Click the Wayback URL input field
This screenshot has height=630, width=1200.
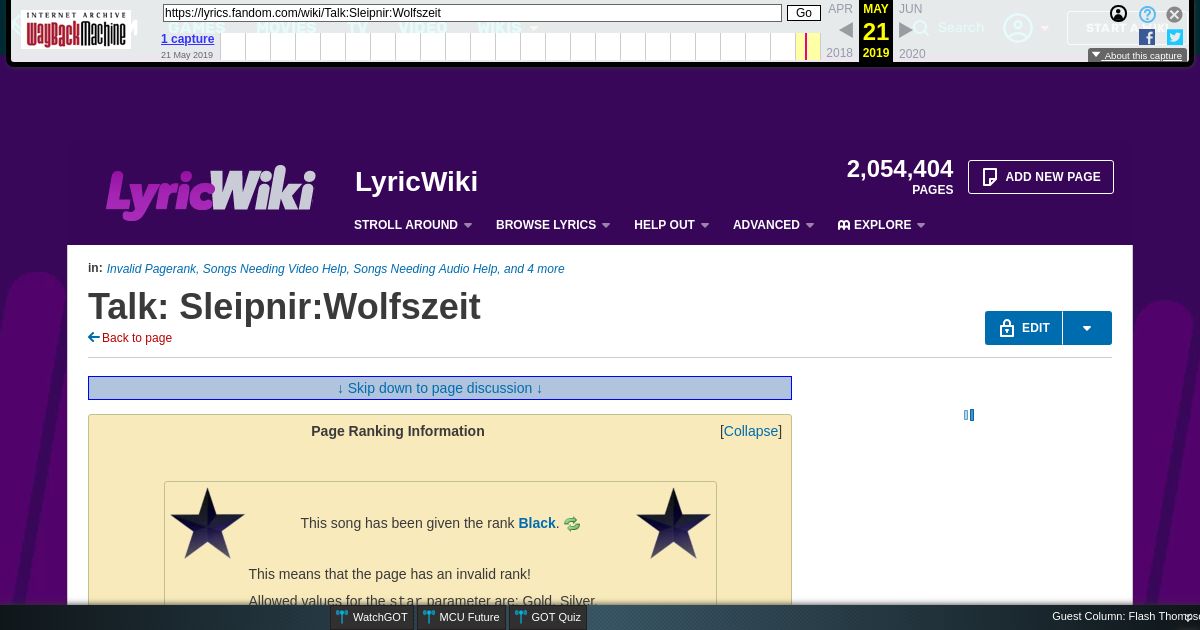point(472,13)
